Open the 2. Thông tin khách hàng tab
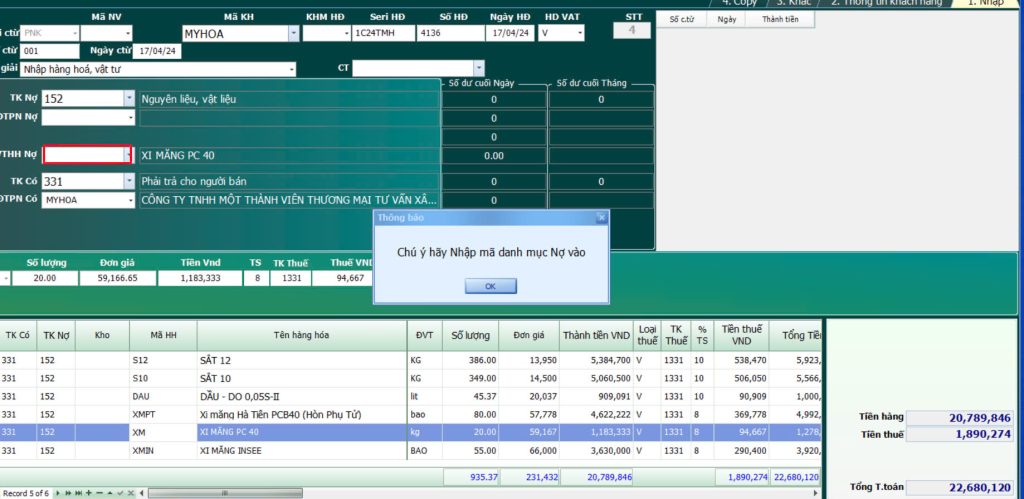1024x499 pixels. (886, 3)
